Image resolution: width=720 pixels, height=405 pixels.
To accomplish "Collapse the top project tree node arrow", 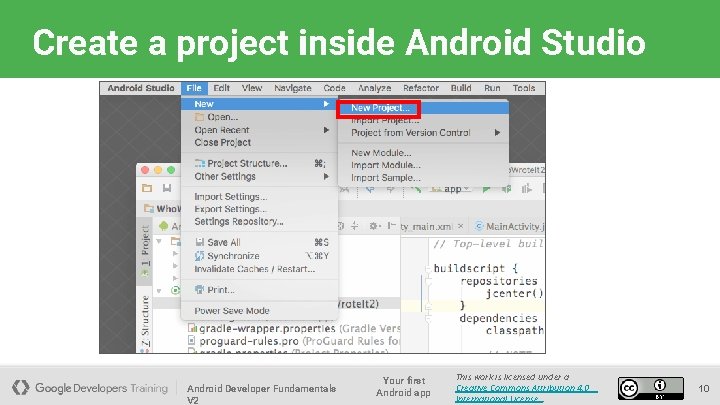I will pyautogui.click(x=159, y=241).
